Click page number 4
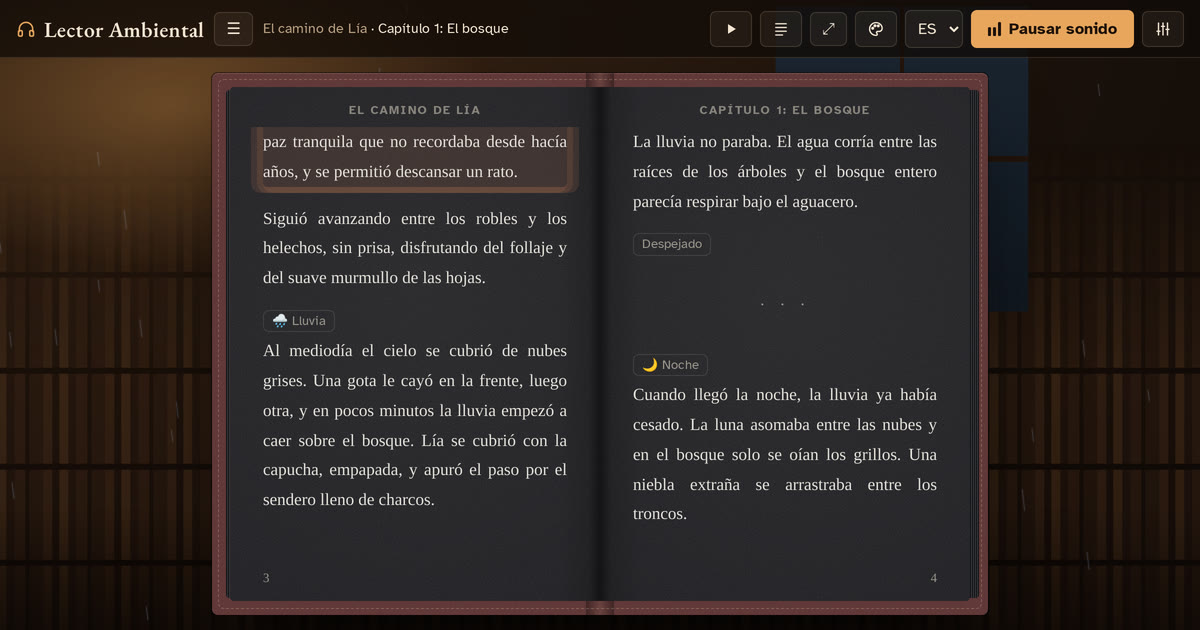This screenshot has width=1200, height=630. tap(934, 578)
